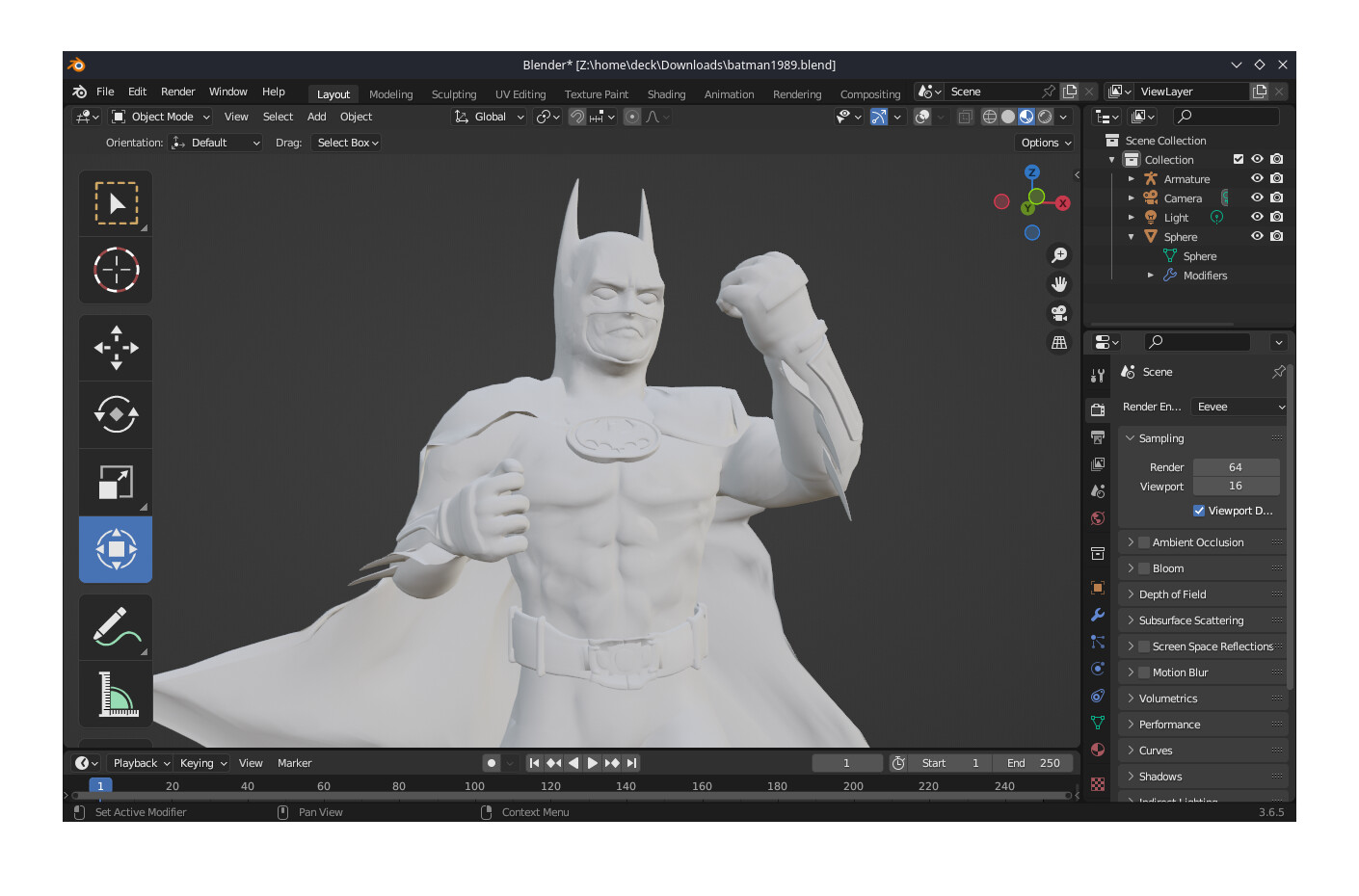Click the zoom magnifier viewport icon

(1059, 255)
